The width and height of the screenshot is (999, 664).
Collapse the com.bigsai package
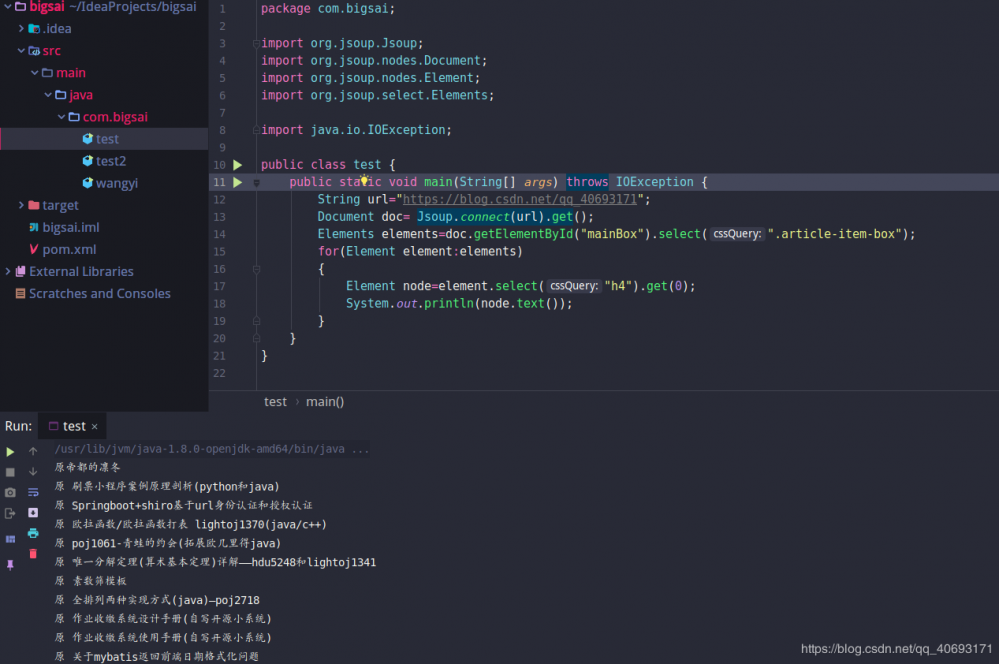coord(61,117)
